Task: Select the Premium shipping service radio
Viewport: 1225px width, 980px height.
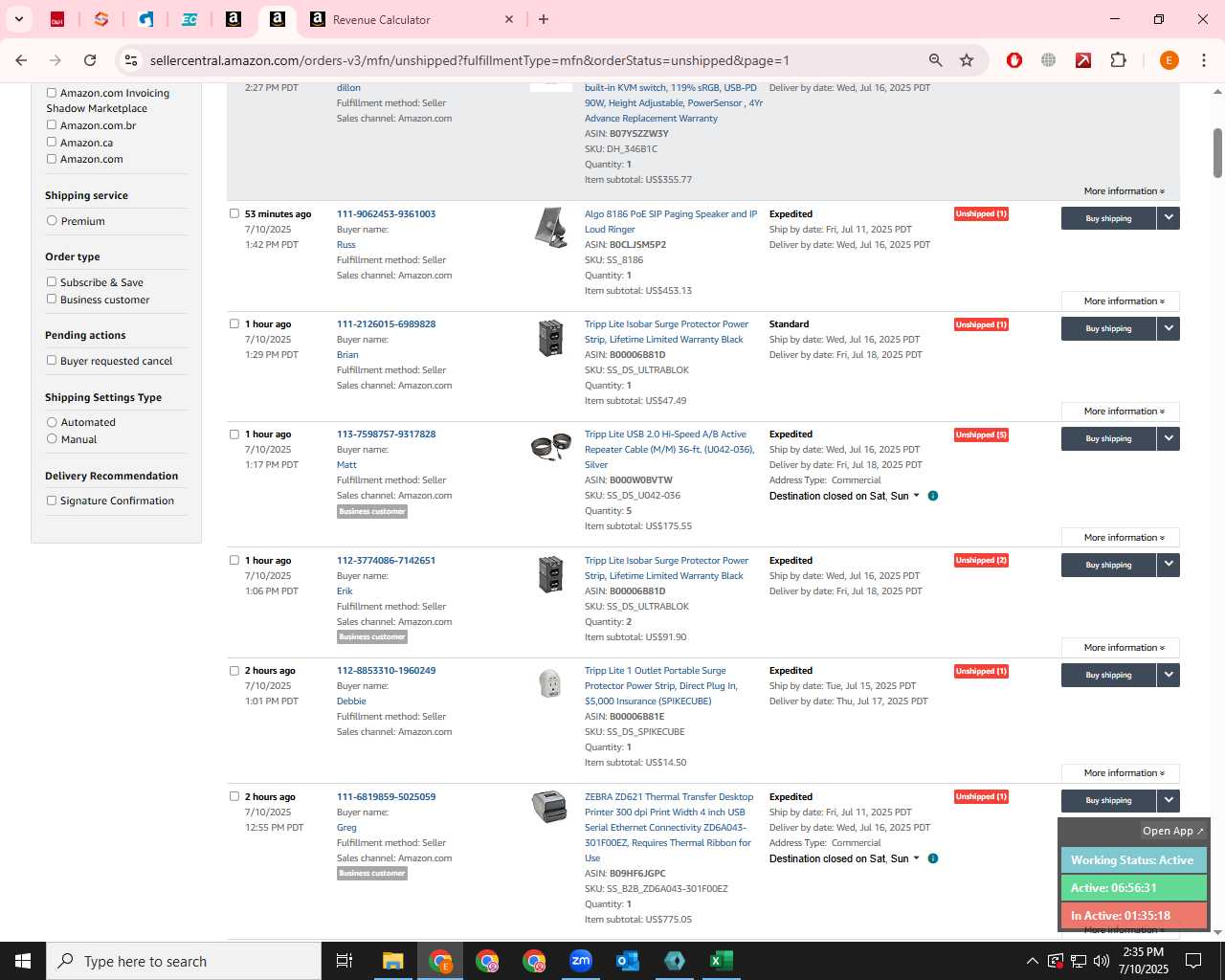Action: click(x=52, y=220)
